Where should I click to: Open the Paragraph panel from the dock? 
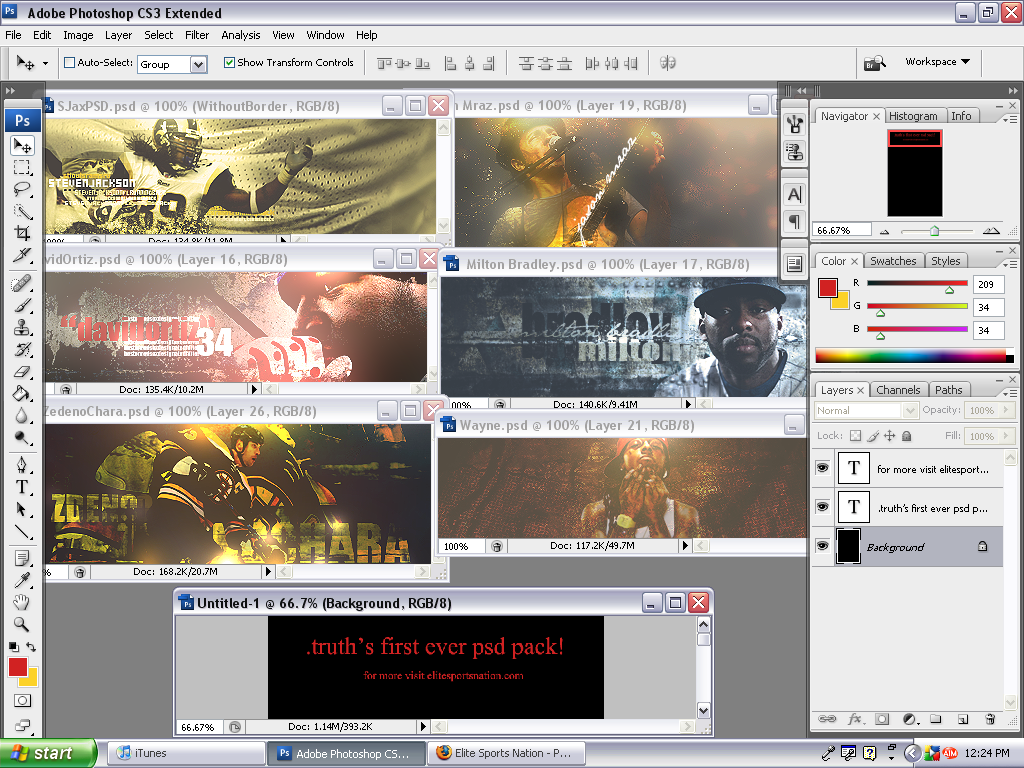pyautogui.click(x=794, y=221)
